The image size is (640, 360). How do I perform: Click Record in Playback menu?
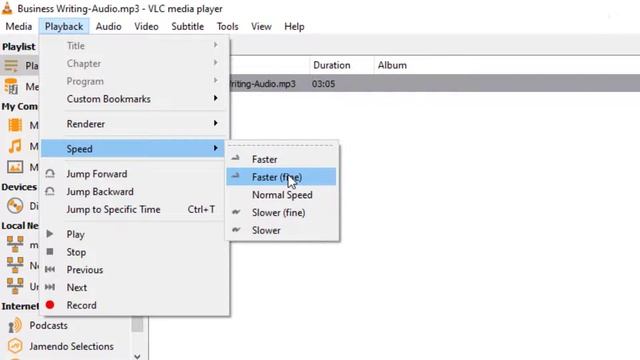pyautogui.click(x=134, y=305)
